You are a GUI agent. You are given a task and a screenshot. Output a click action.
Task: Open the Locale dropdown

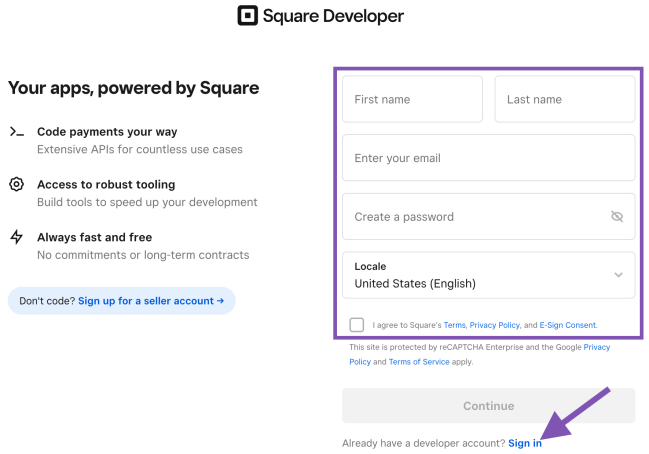488,275
